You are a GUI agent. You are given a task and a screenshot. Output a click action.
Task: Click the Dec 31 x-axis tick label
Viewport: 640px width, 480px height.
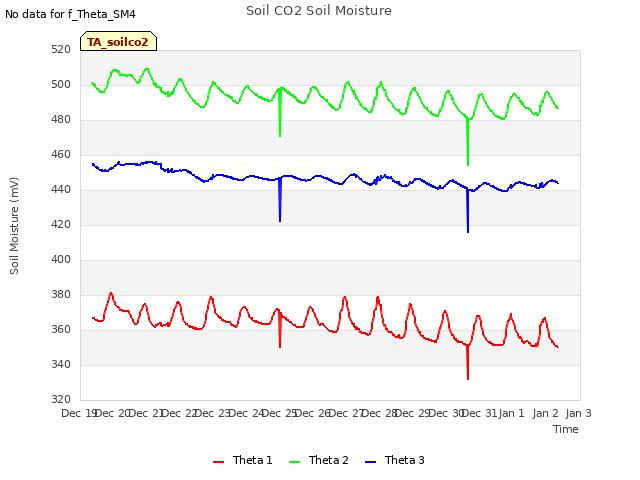(x=480, y=413)
